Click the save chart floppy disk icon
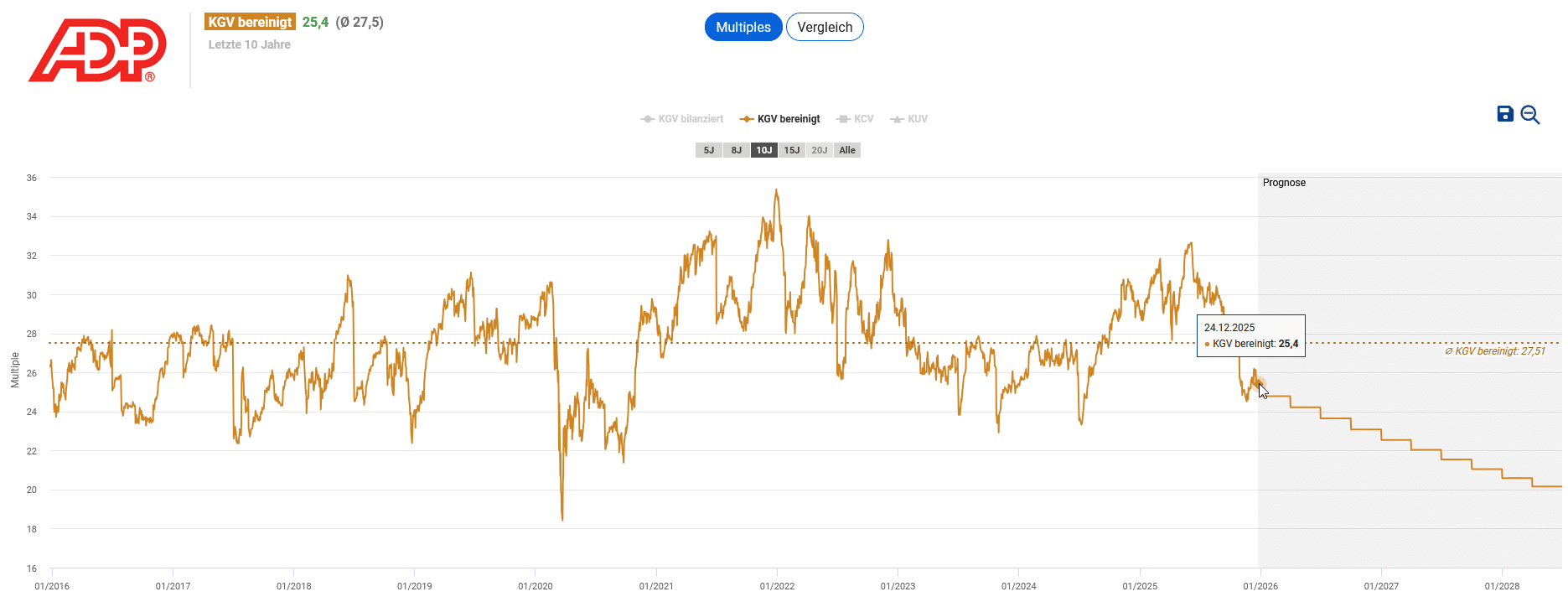Image resolution: width=1568 pixels, height=602 pixels. point(1505,114)
